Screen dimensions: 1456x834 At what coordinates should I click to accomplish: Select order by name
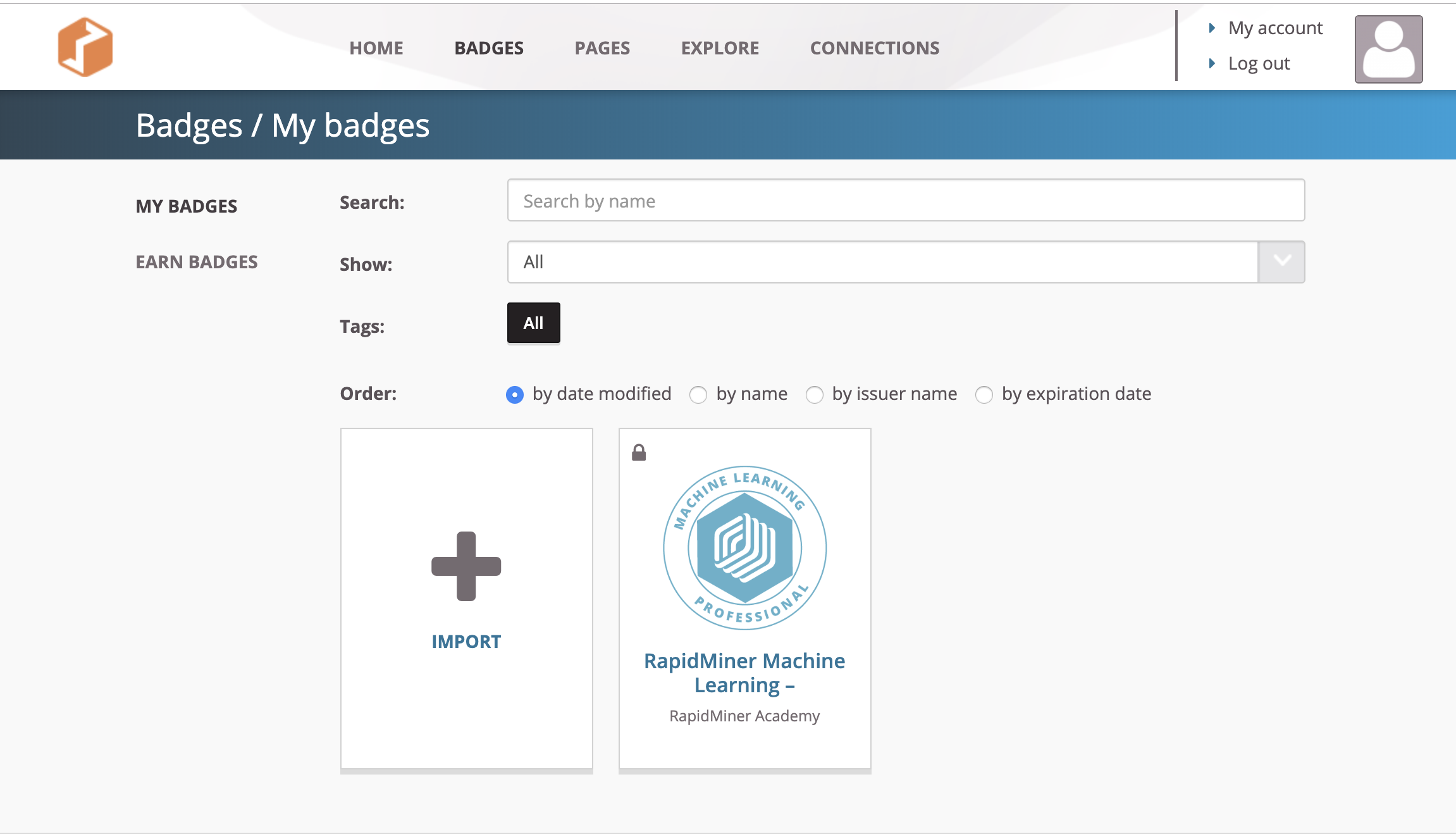click(698, 395)
